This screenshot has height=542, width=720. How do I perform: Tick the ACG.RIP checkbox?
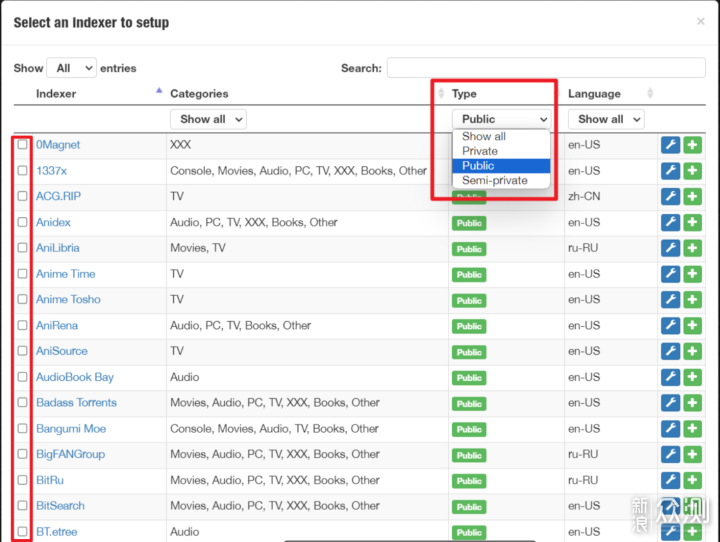point(22,196)
